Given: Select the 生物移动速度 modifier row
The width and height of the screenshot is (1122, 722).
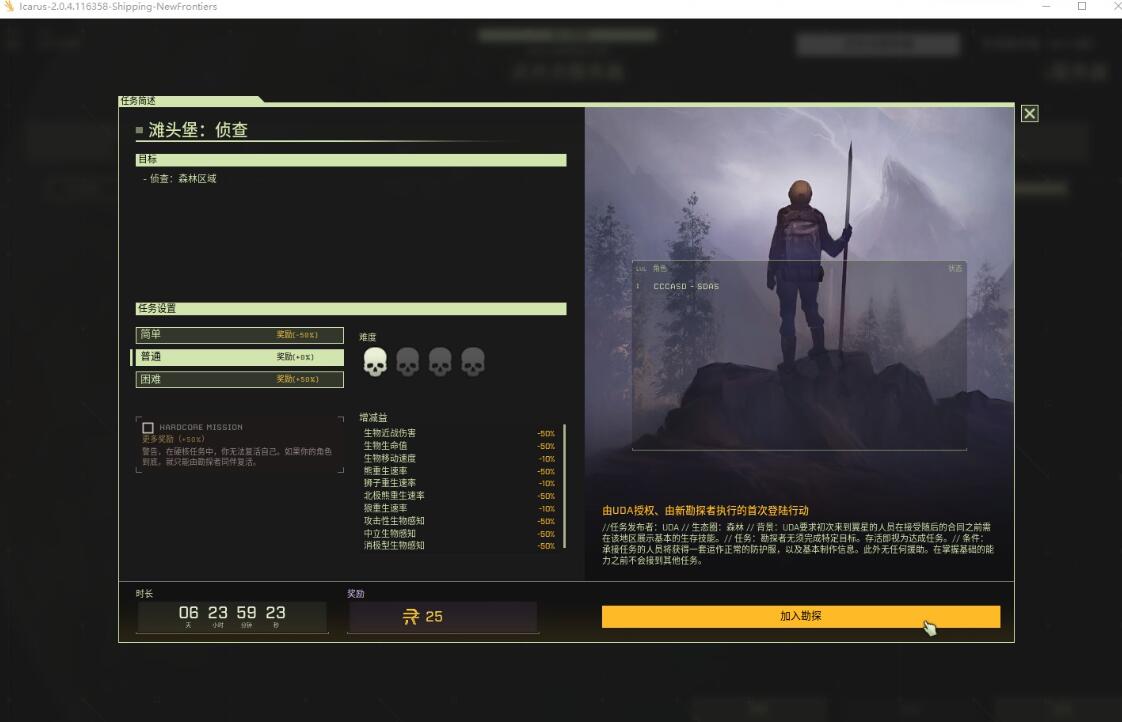Looking at the screenshot, I should (x=459, y=459).
